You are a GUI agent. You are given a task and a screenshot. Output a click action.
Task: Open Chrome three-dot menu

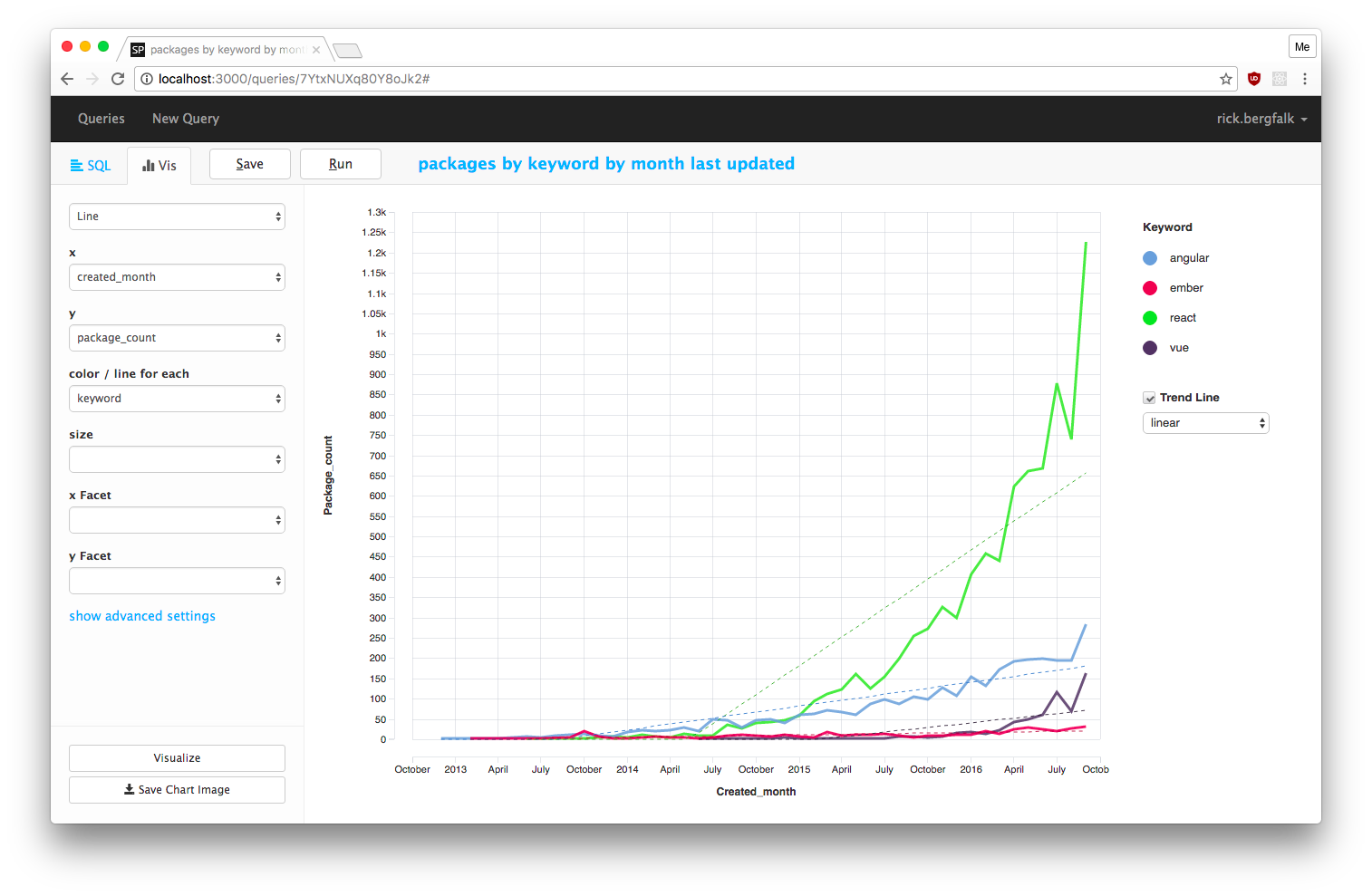pyautogui.click(x=1305, y=79)
